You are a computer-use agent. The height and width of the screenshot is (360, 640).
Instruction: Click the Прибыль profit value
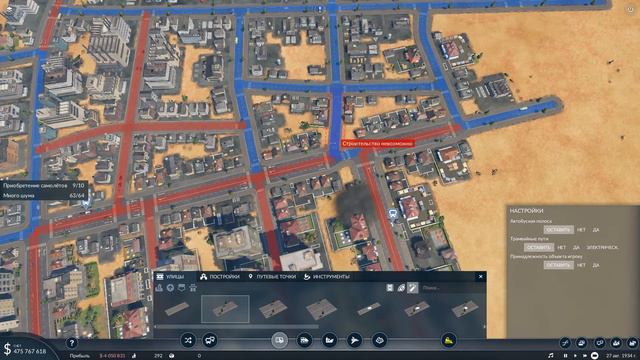pyautogui.click(x=112, y=356)
